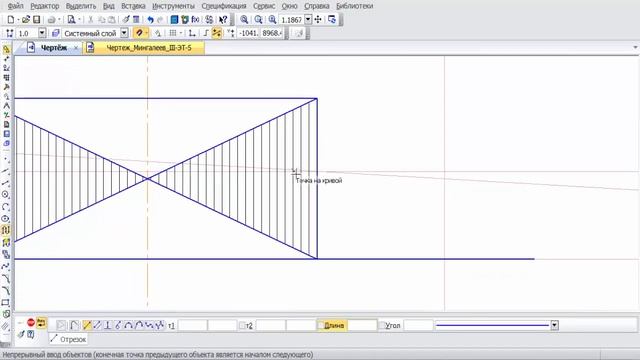This screenshot has width=640, height=360.
Task: Select the Line segment mode in property bar
Action: [87, 325]
